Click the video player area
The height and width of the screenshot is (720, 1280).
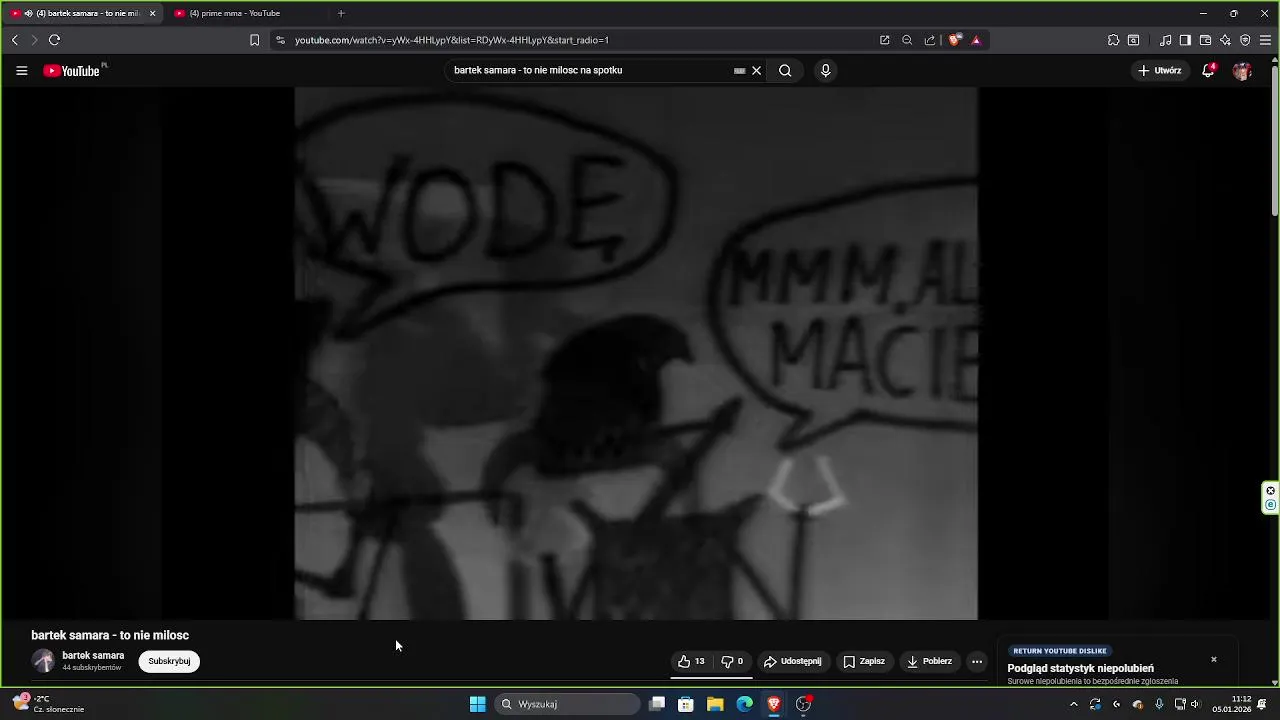(636, 353)
